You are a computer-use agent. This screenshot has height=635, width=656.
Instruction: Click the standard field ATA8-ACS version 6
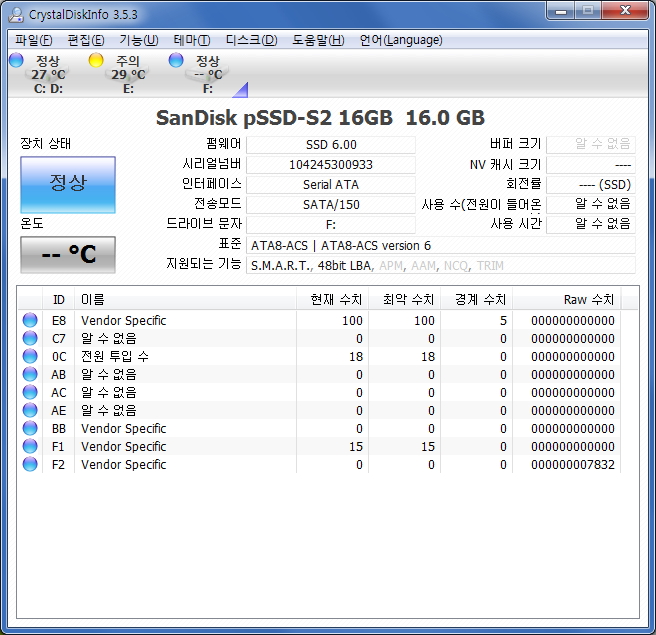pyautogui.click(x=441, y=246)
